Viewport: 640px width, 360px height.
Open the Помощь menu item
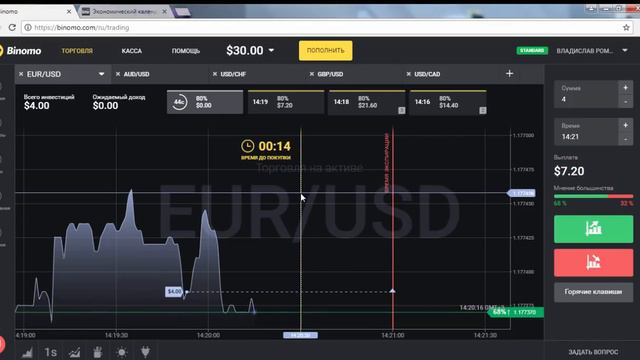[x=186, y=51]
